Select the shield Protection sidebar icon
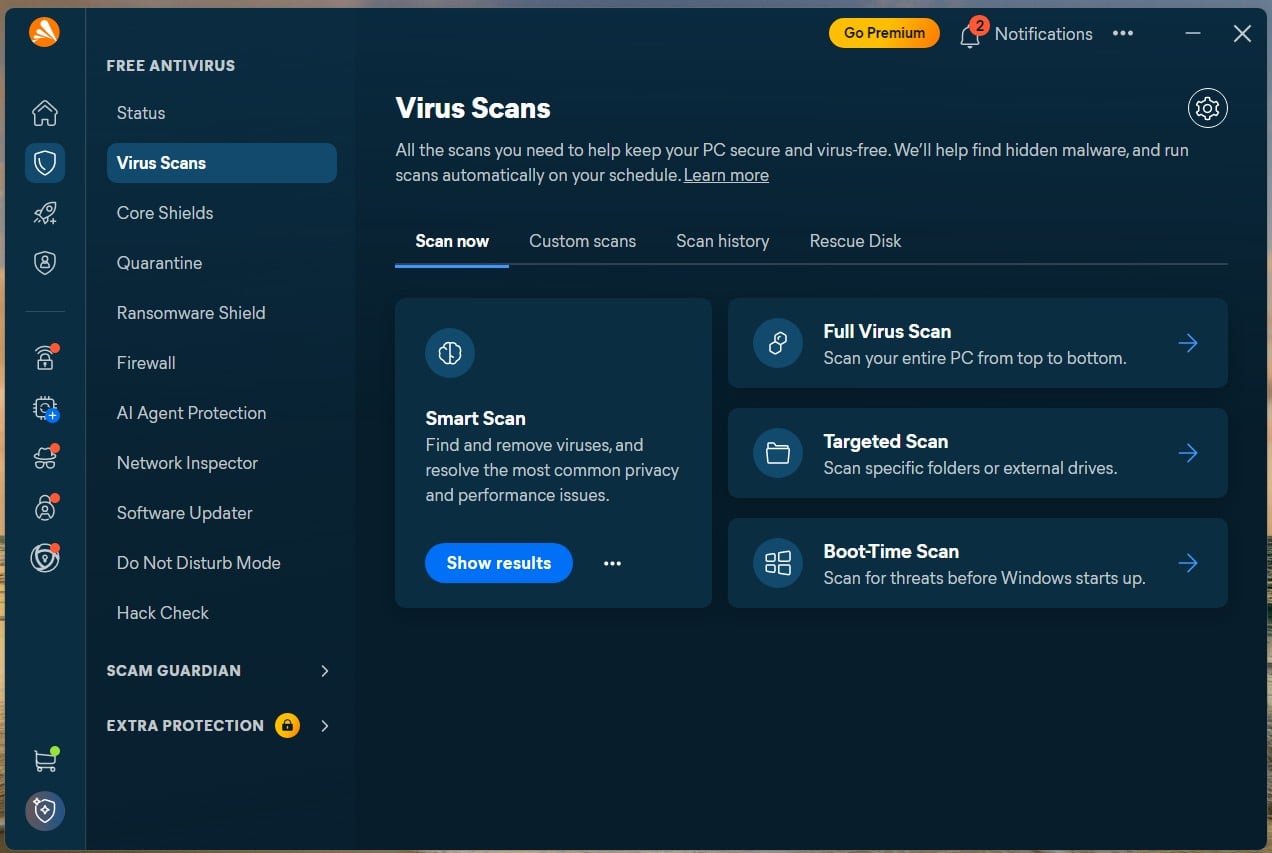 coord(45,163)
